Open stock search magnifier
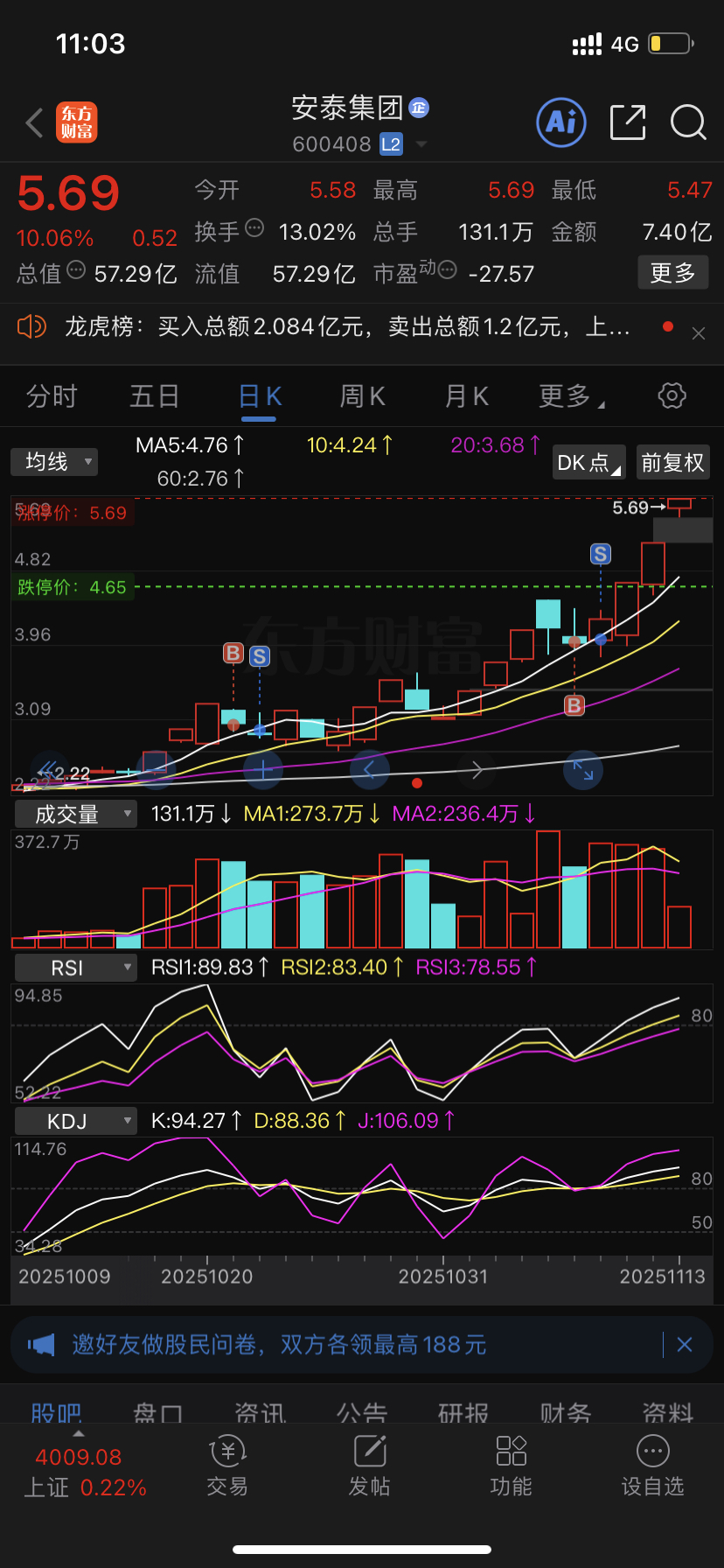The height and width of the screenshot is (1568, 724). click(x=688, y=122)
